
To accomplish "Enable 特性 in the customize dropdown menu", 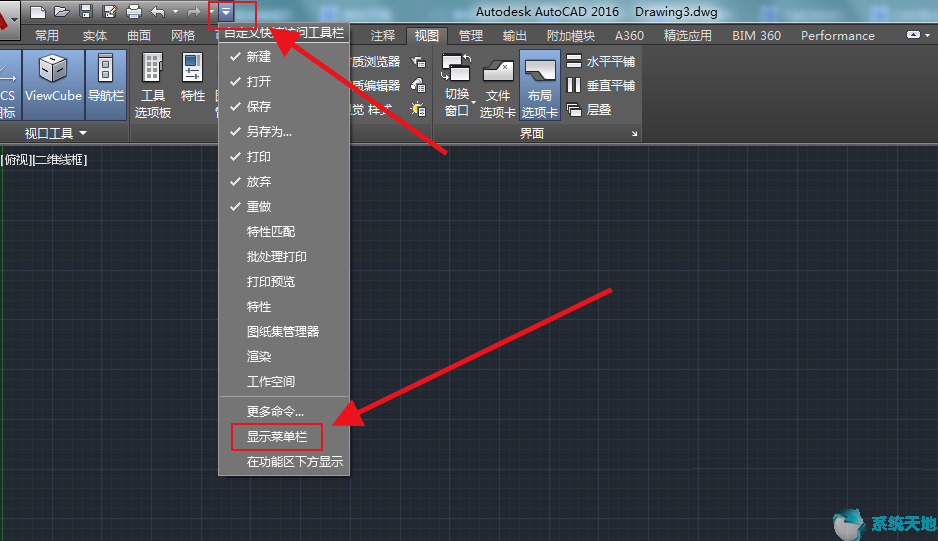I will point(284,307).
